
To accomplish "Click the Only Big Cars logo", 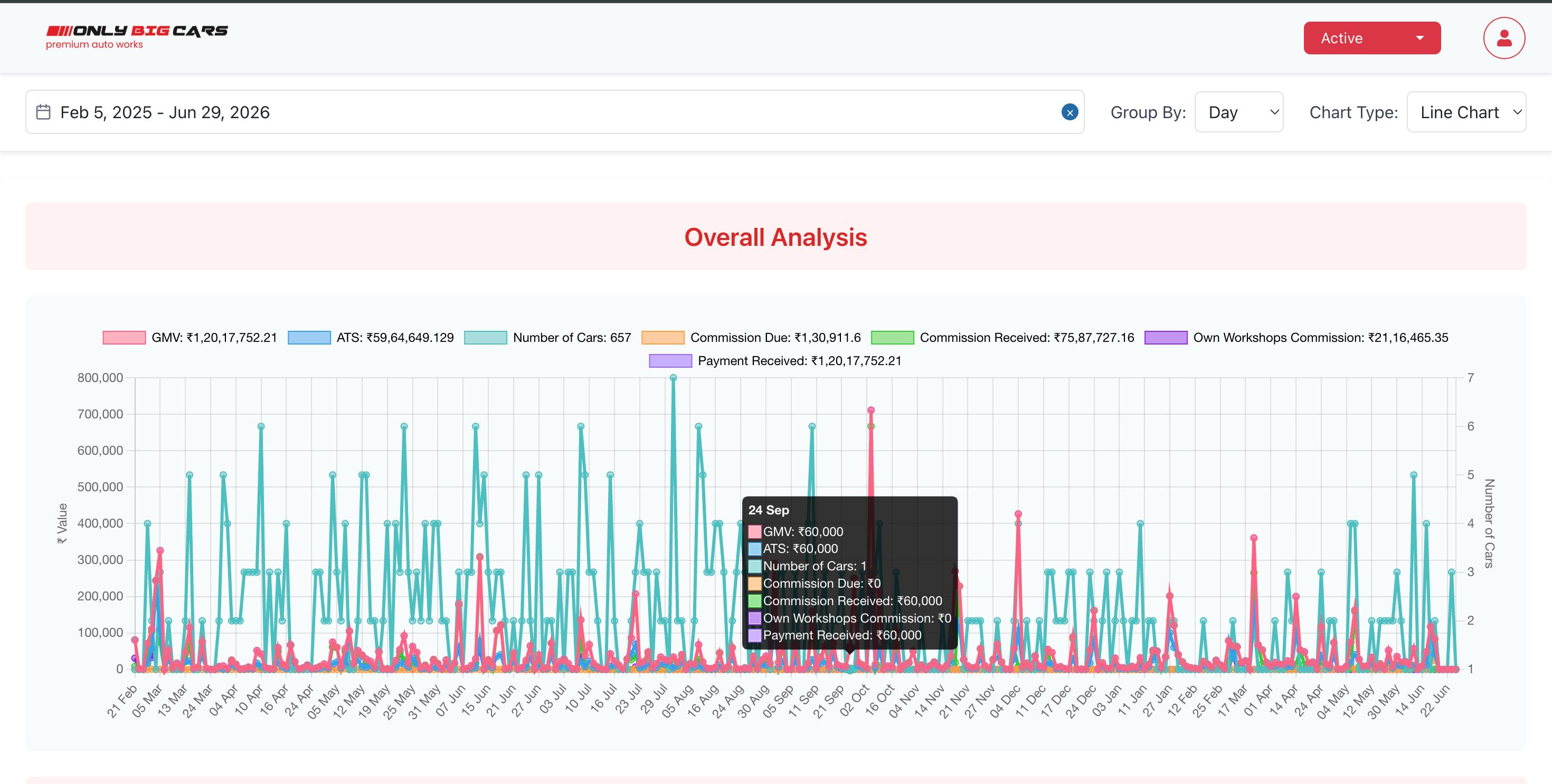I will tap(137, 37).
